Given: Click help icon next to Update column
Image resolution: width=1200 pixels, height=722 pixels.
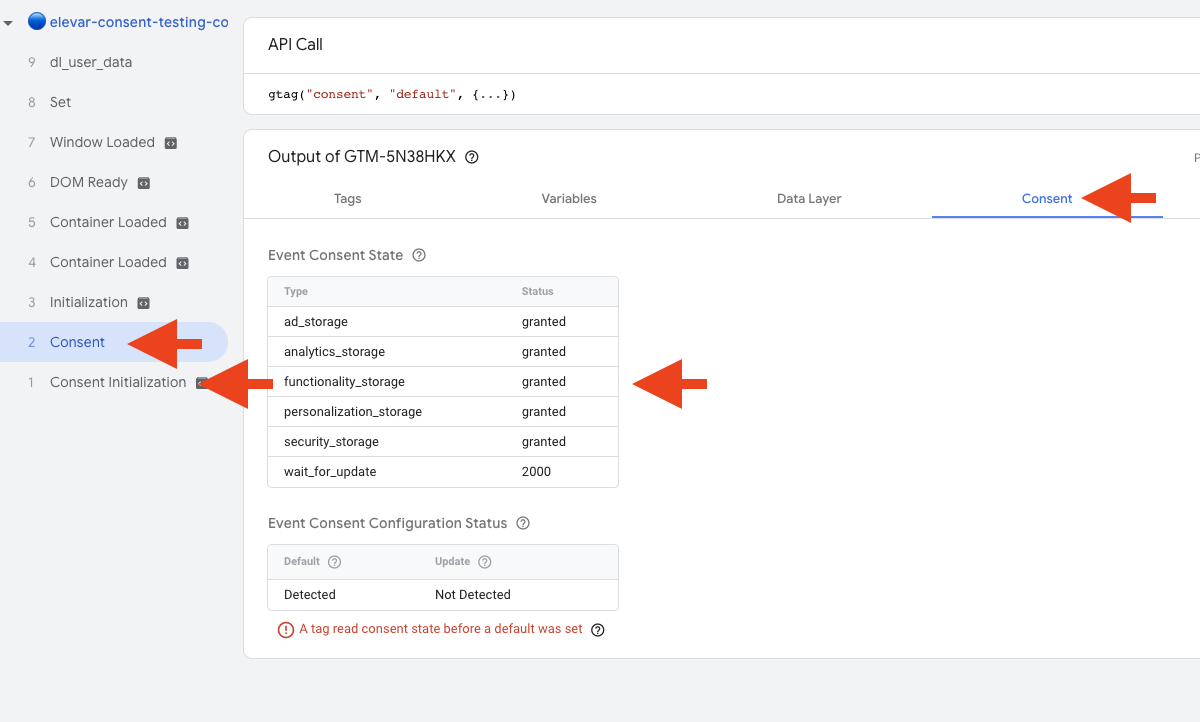Looking at the screenshot, I should coord(485,562).
